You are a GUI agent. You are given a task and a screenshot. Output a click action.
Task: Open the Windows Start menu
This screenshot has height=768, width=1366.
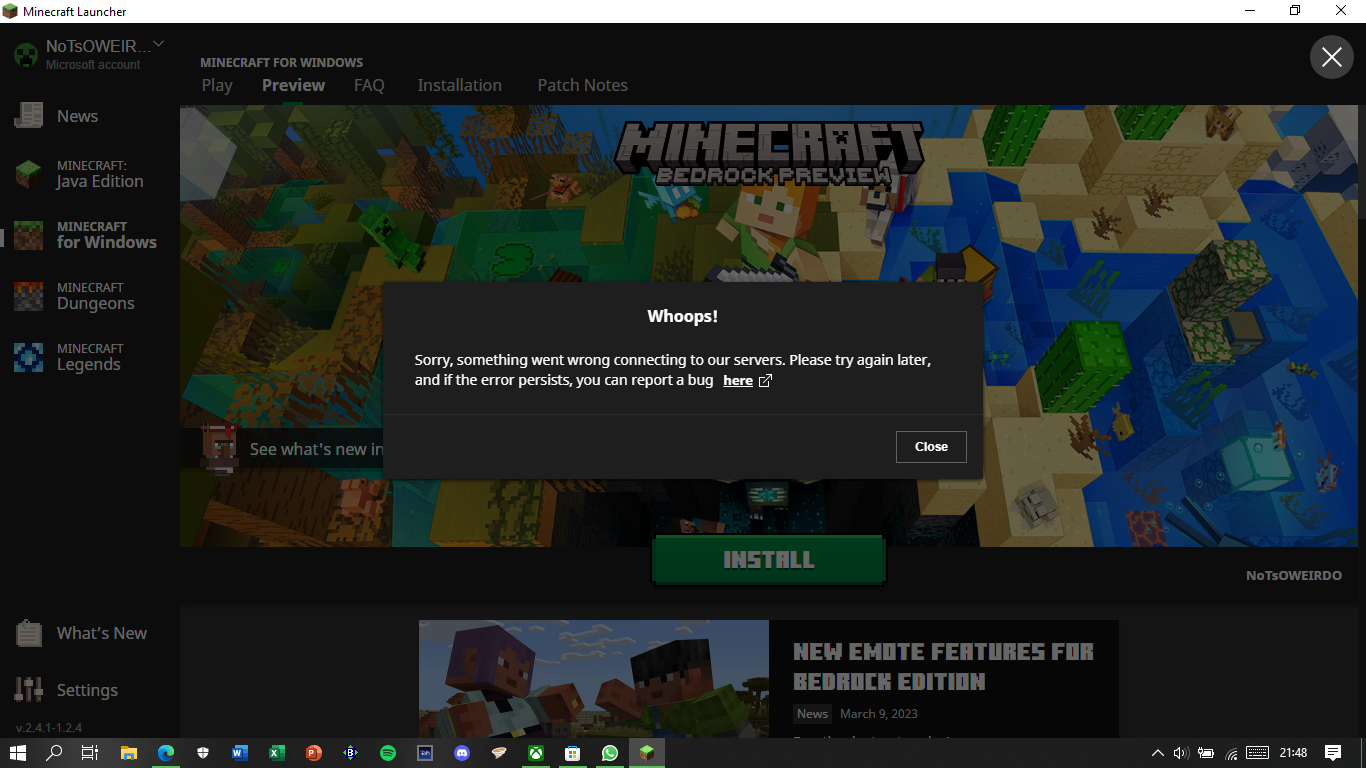[18, 753]
